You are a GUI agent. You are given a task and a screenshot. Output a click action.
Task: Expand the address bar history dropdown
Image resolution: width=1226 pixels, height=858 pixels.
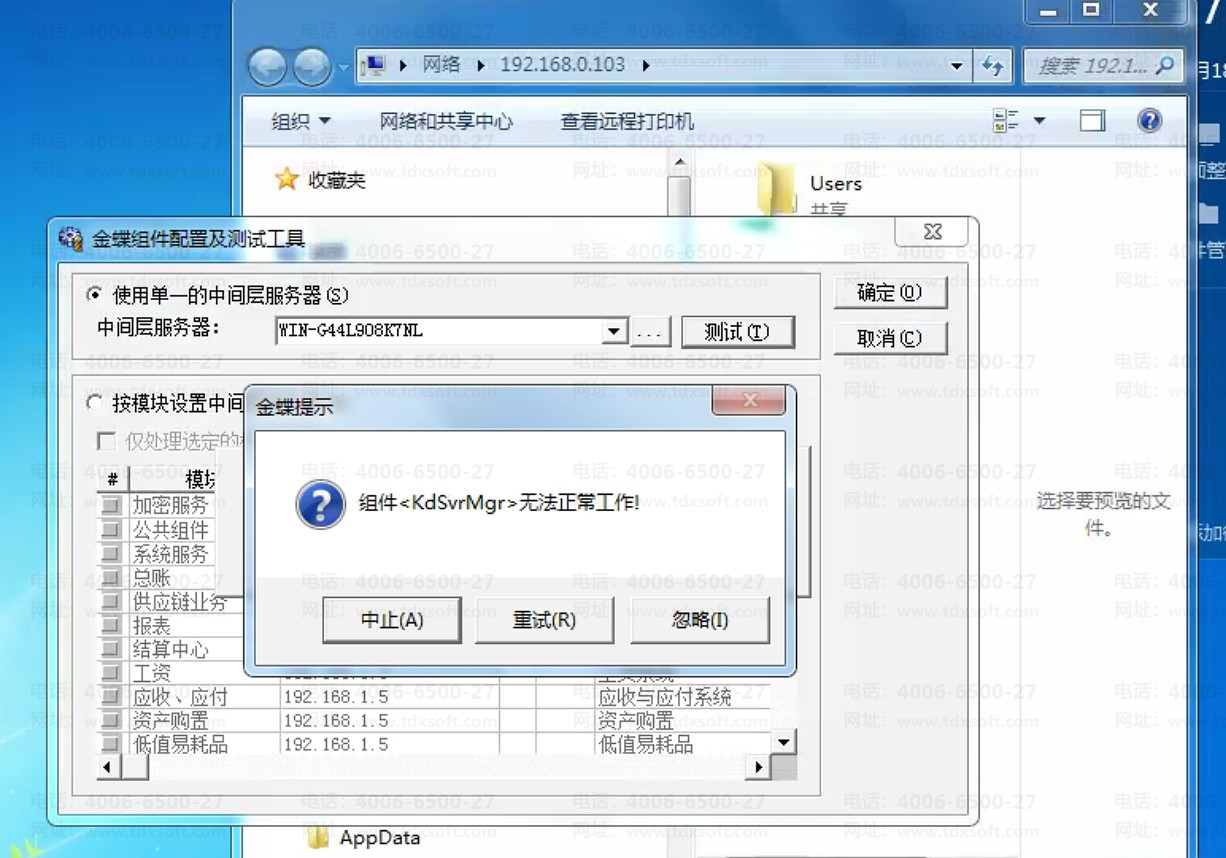tap(957, 66)
